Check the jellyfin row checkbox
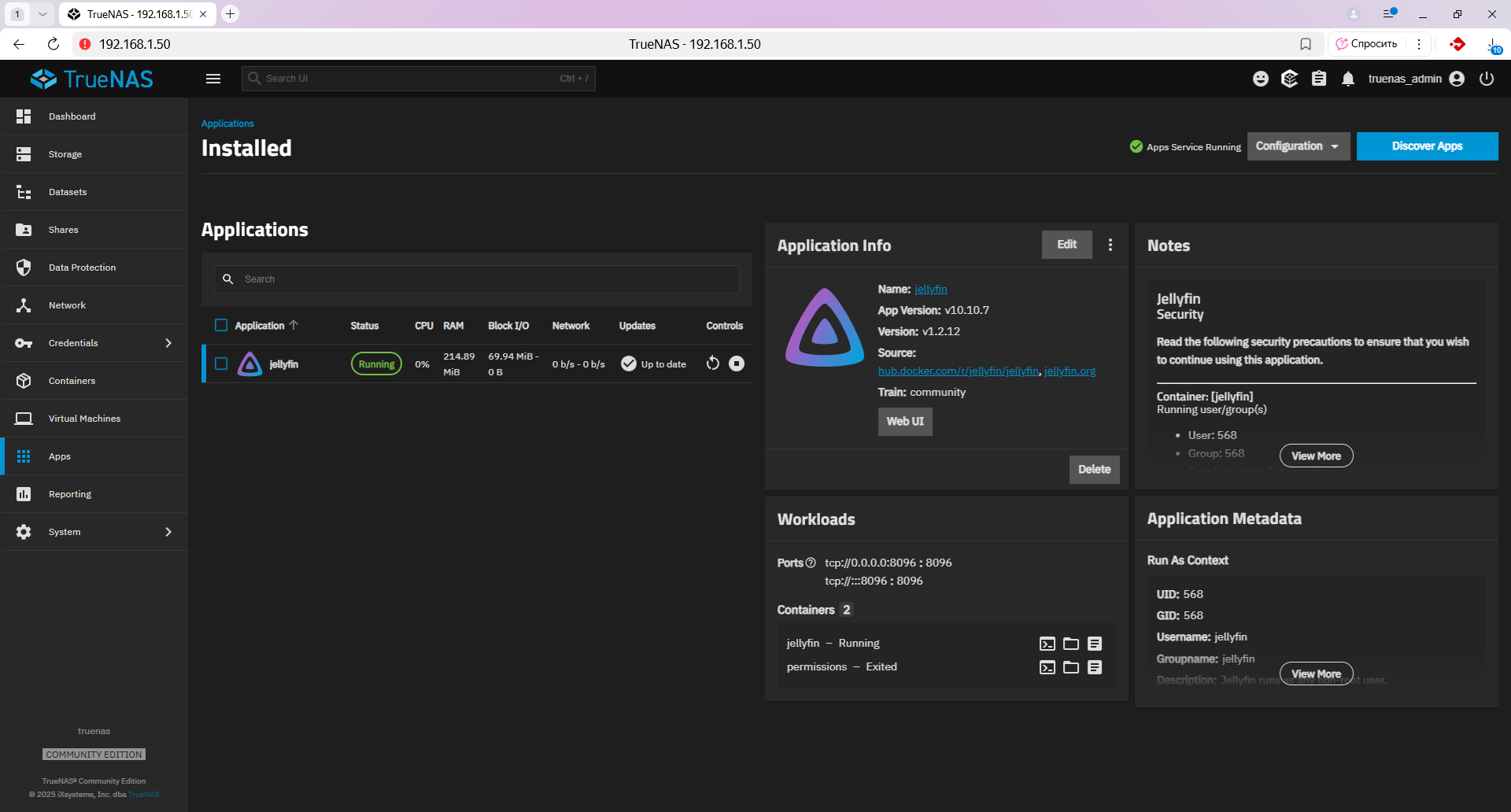 coord(221,364)
